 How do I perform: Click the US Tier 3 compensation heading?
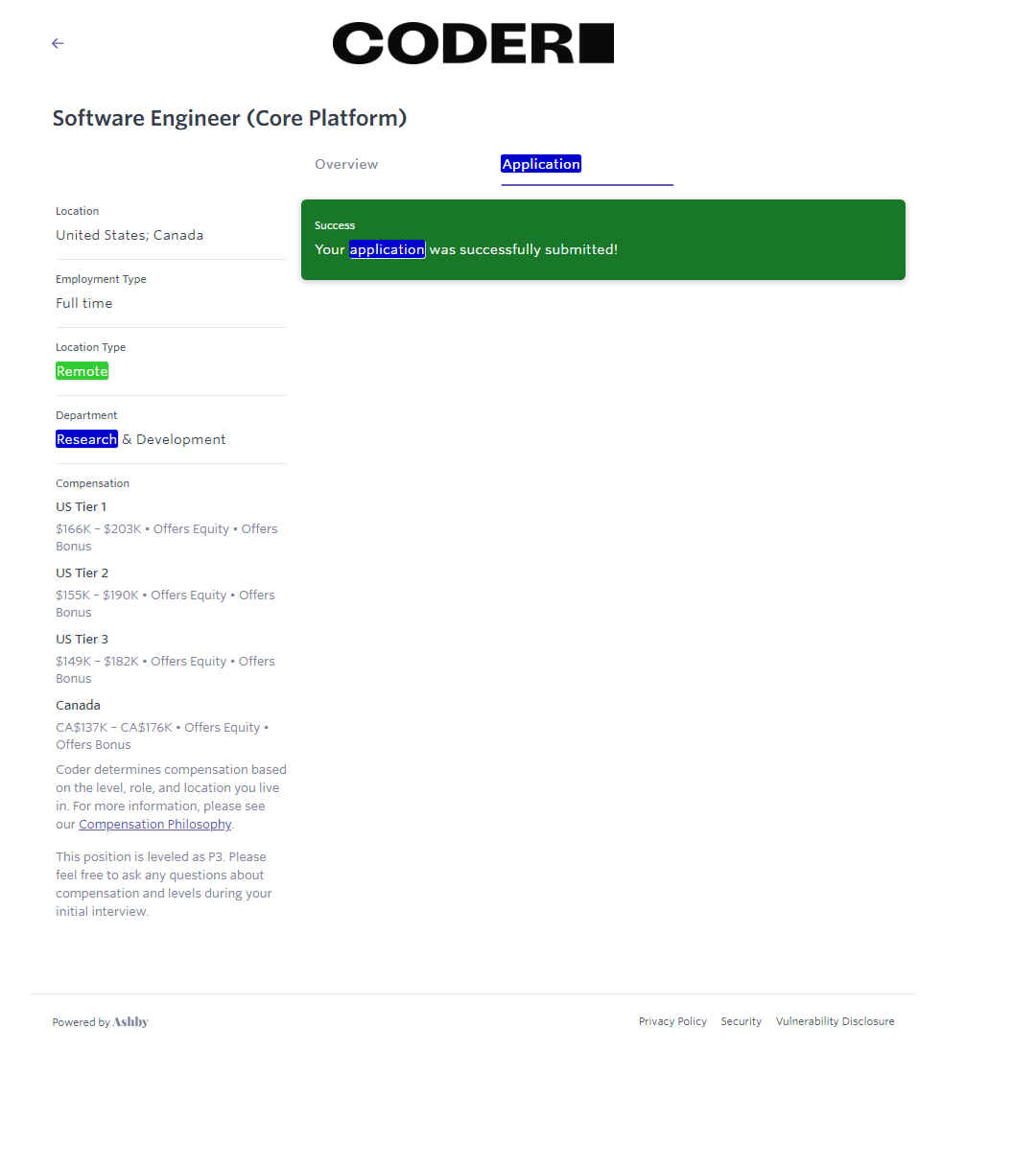pyautogui.click(x=82, y=639)
